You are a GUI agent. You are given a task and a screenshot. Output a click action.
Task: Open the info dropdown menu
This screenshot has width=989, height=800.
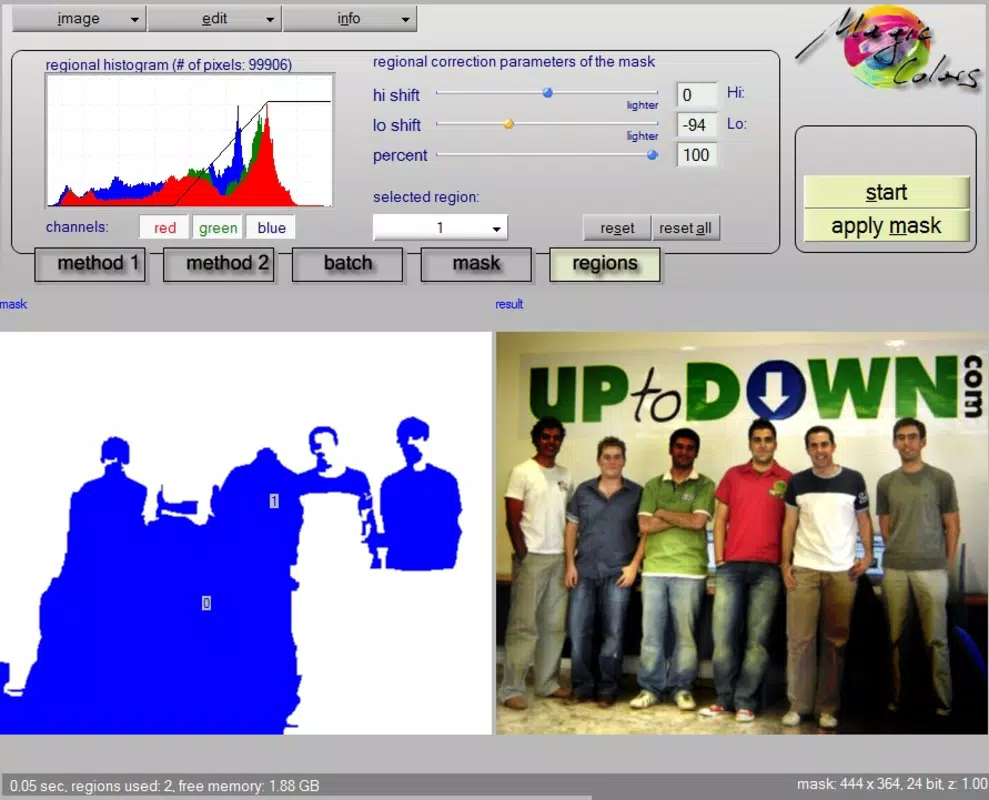click(349, 19)
